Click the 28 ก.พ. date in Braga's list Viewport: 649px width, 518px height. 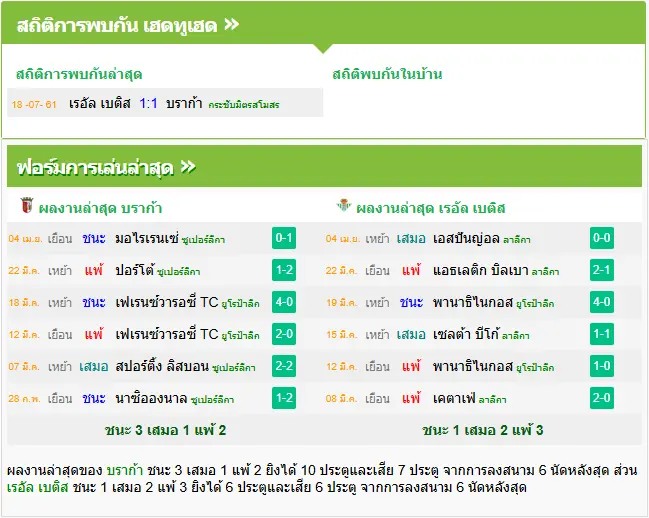click(24, 398)
